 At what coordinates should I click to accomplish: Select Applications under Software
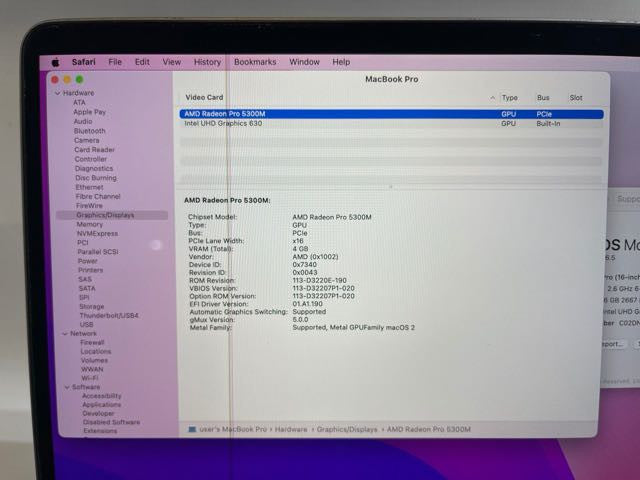point(102,405)
